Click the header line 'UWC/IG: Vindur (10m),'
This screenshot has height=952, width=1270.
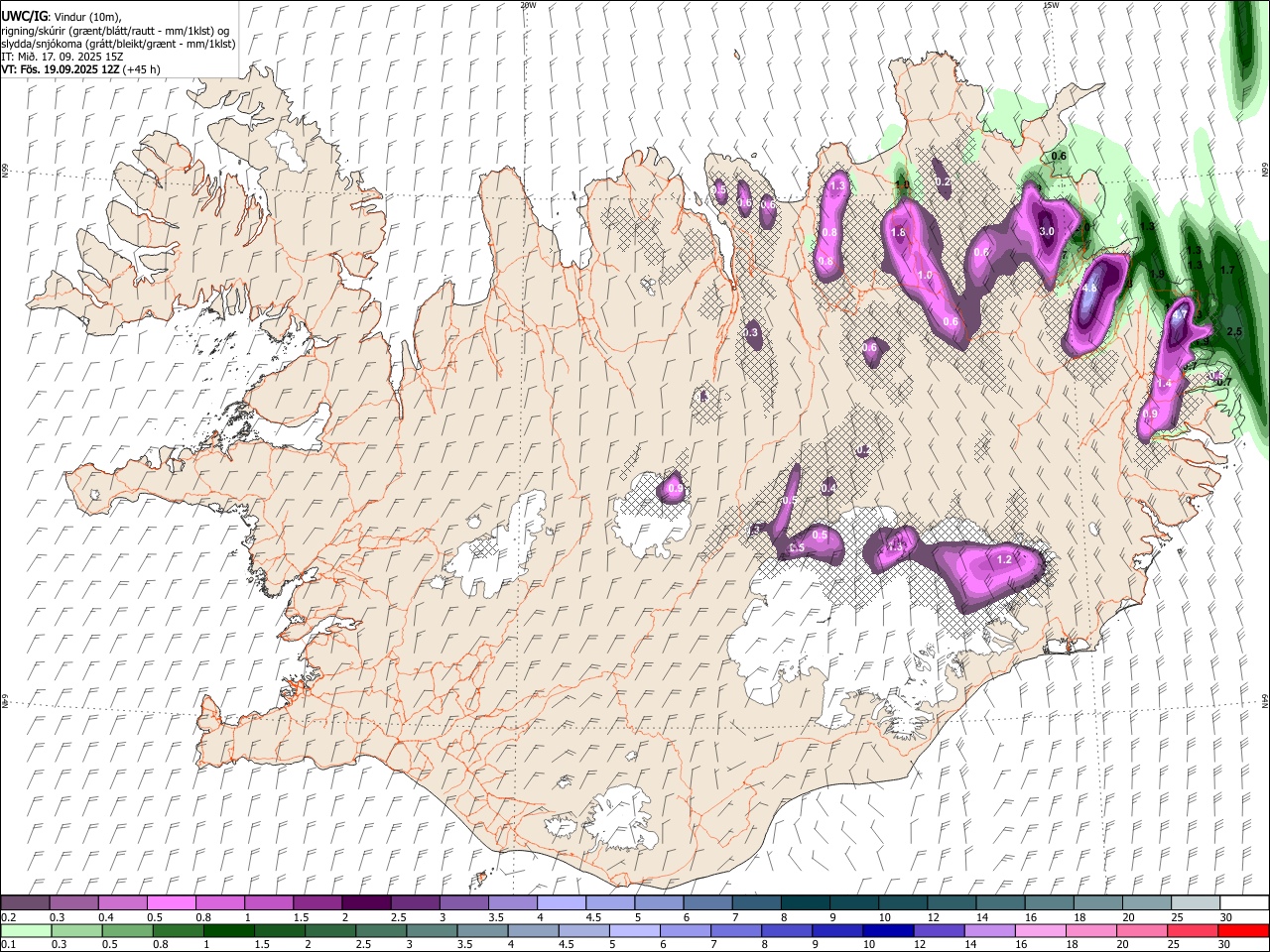[x=62, y=16]
